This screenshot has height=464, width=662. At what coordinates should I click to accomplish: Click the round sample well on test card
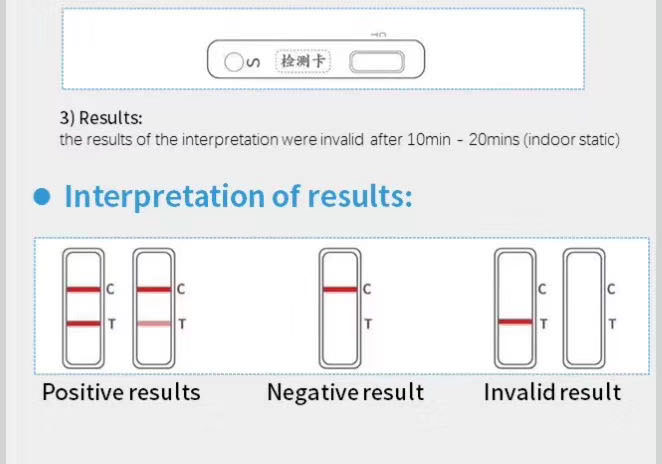233,62
